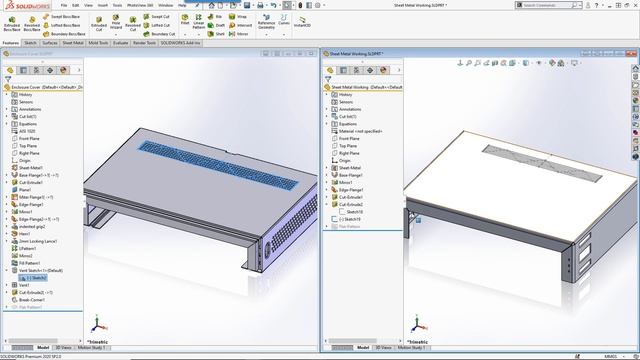Open the Curves tool

tap(284, 20)
